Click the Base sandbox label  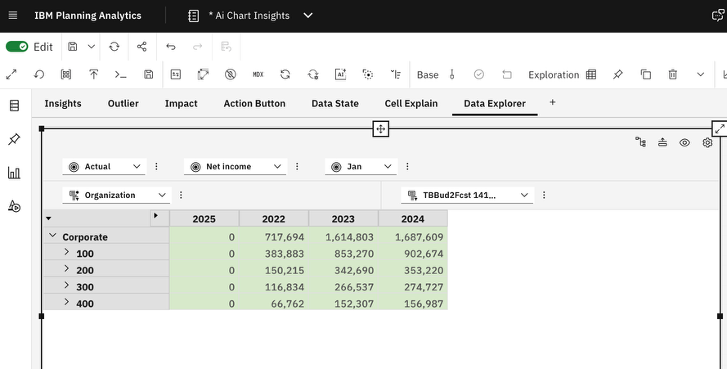coord(428,75)
